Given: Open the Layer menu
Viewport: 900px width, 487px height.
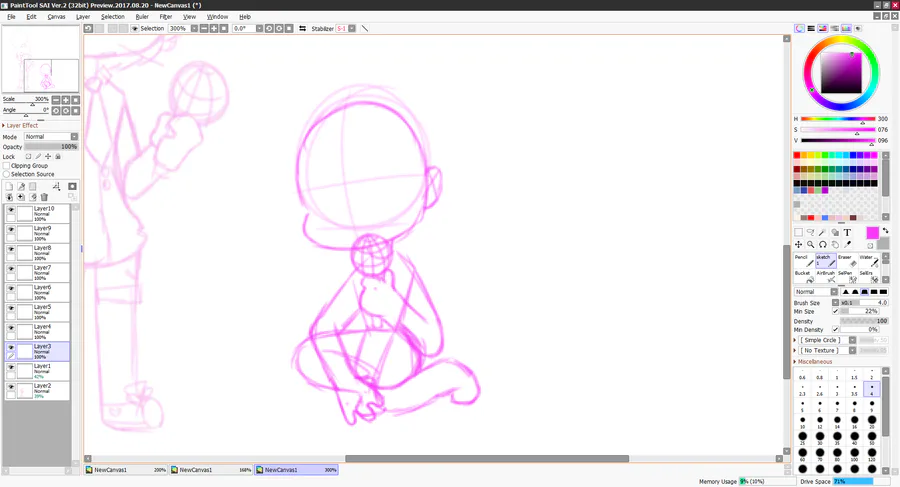Looking at the screenshot, I should coord(83,17).
